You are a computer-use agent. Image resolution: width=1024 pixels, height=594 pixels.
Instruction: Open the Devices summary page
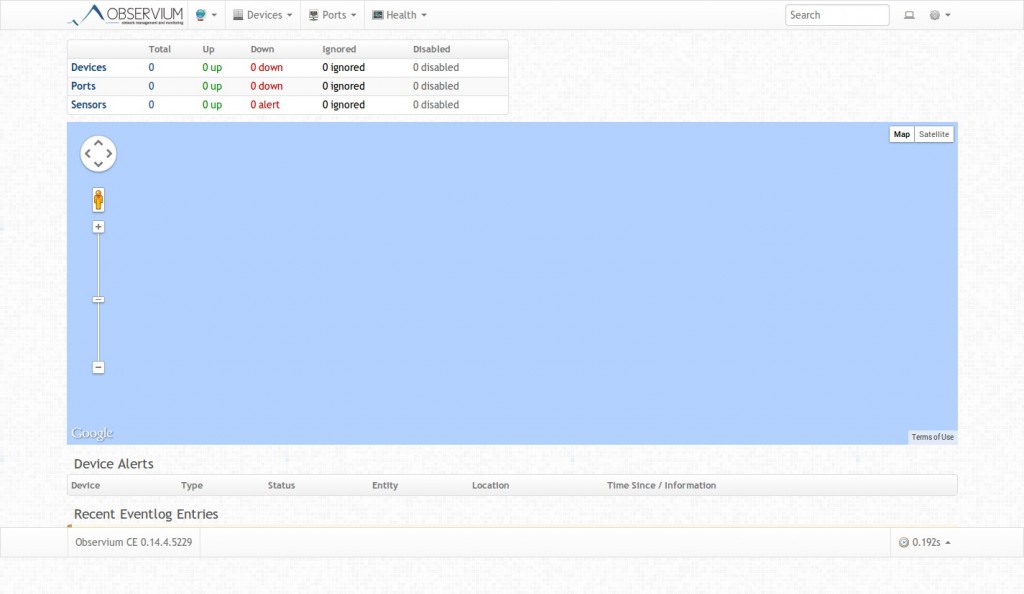(89, 67)
